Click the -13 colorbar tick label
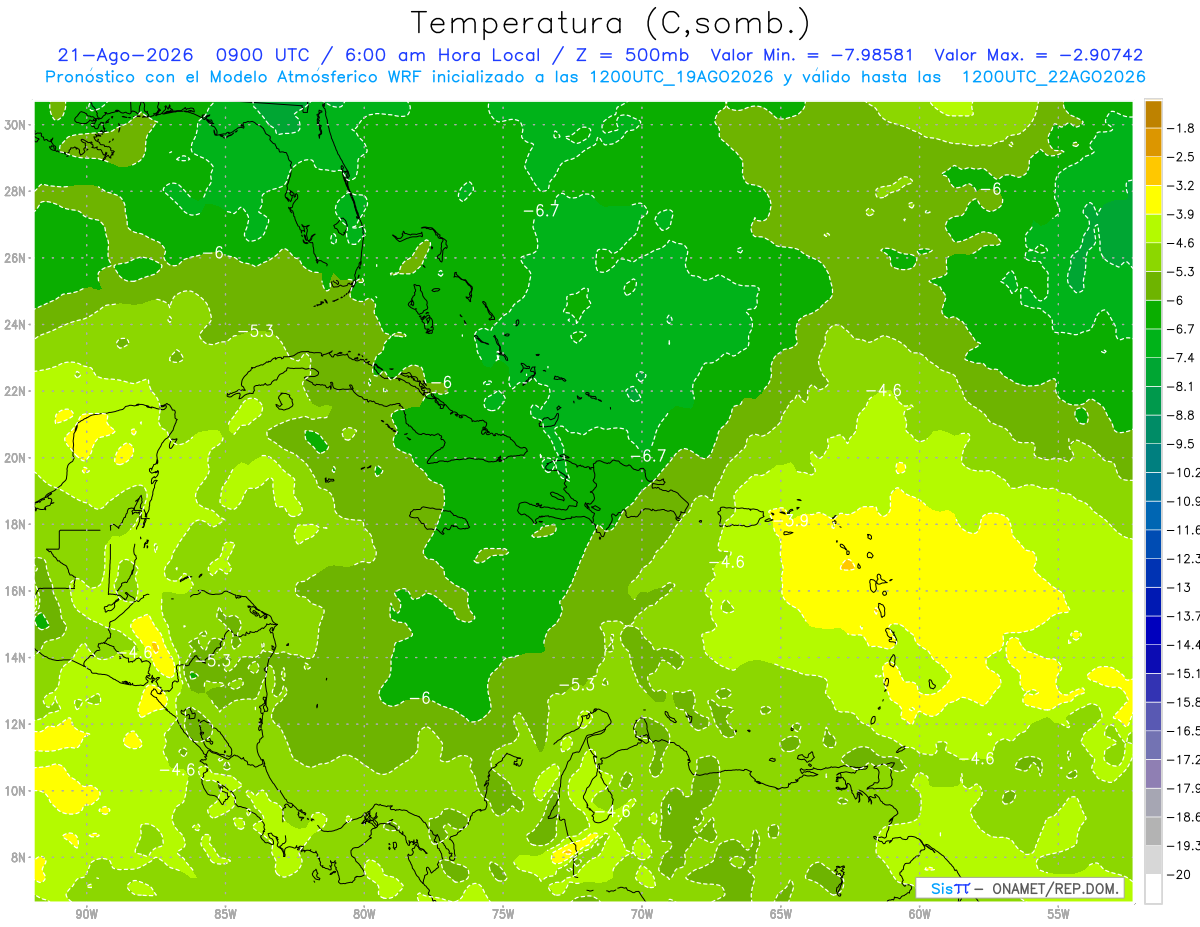 coord(1180,588)
